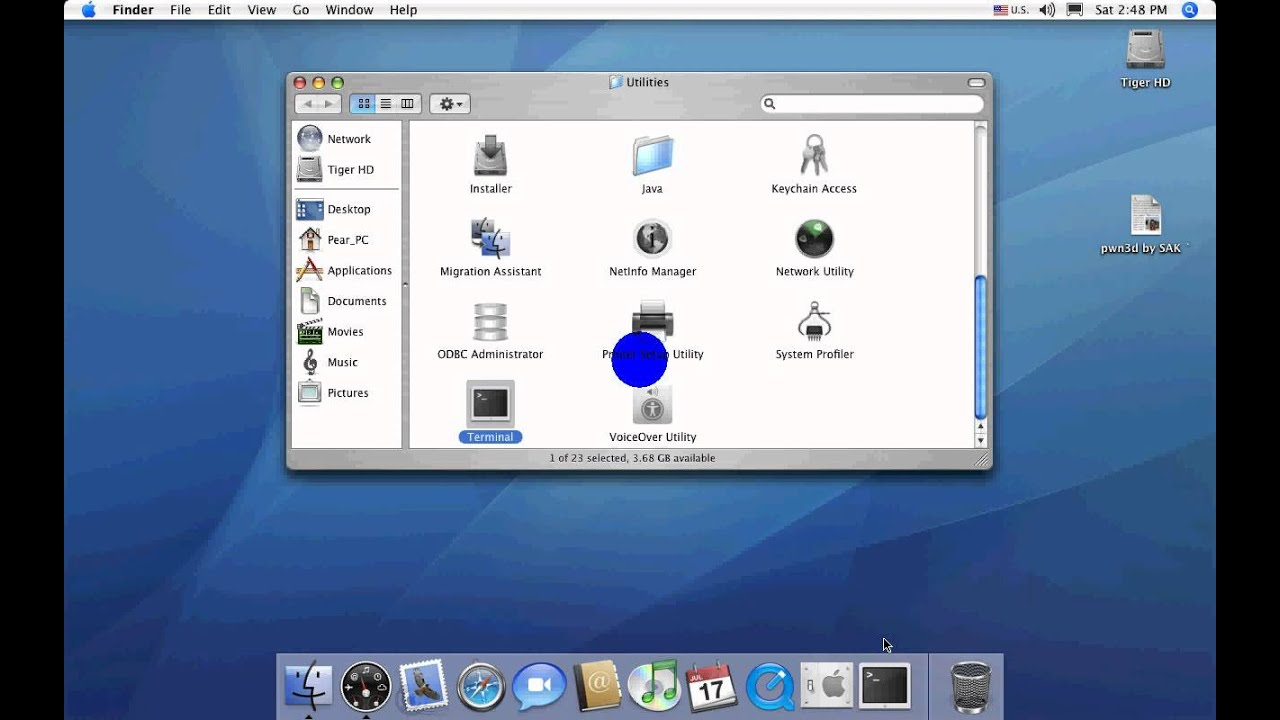Viewport: 1280px width, 720px height.
Task: Select the VoiceOver Utility icon
Action: pyautogui.click(x=652, y=405)
